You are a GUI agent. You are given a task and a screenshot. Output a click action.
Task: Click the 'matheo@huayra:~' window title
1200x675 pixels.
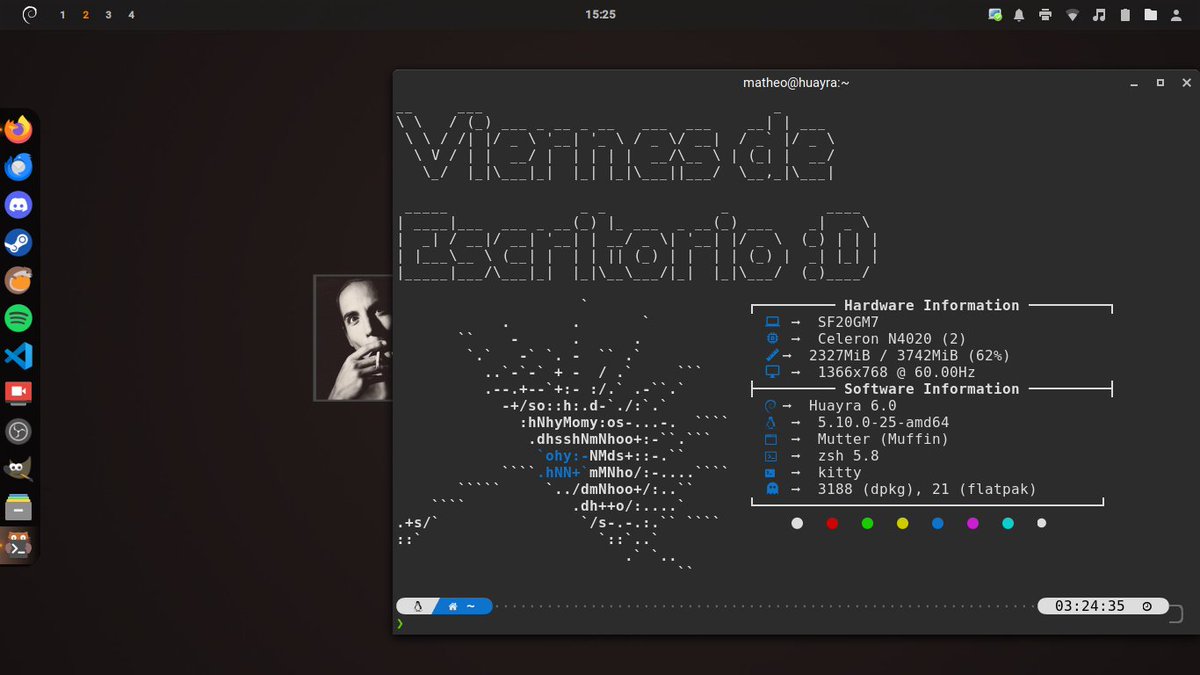click(796, 83)
